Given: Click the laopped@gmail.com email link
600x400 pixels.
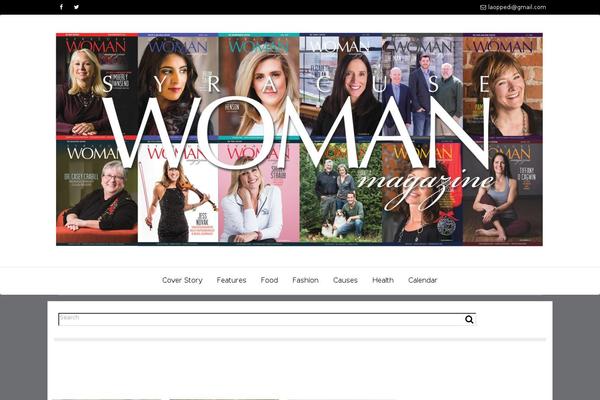Looking at the screenshot, I should (x=517, y=7).
